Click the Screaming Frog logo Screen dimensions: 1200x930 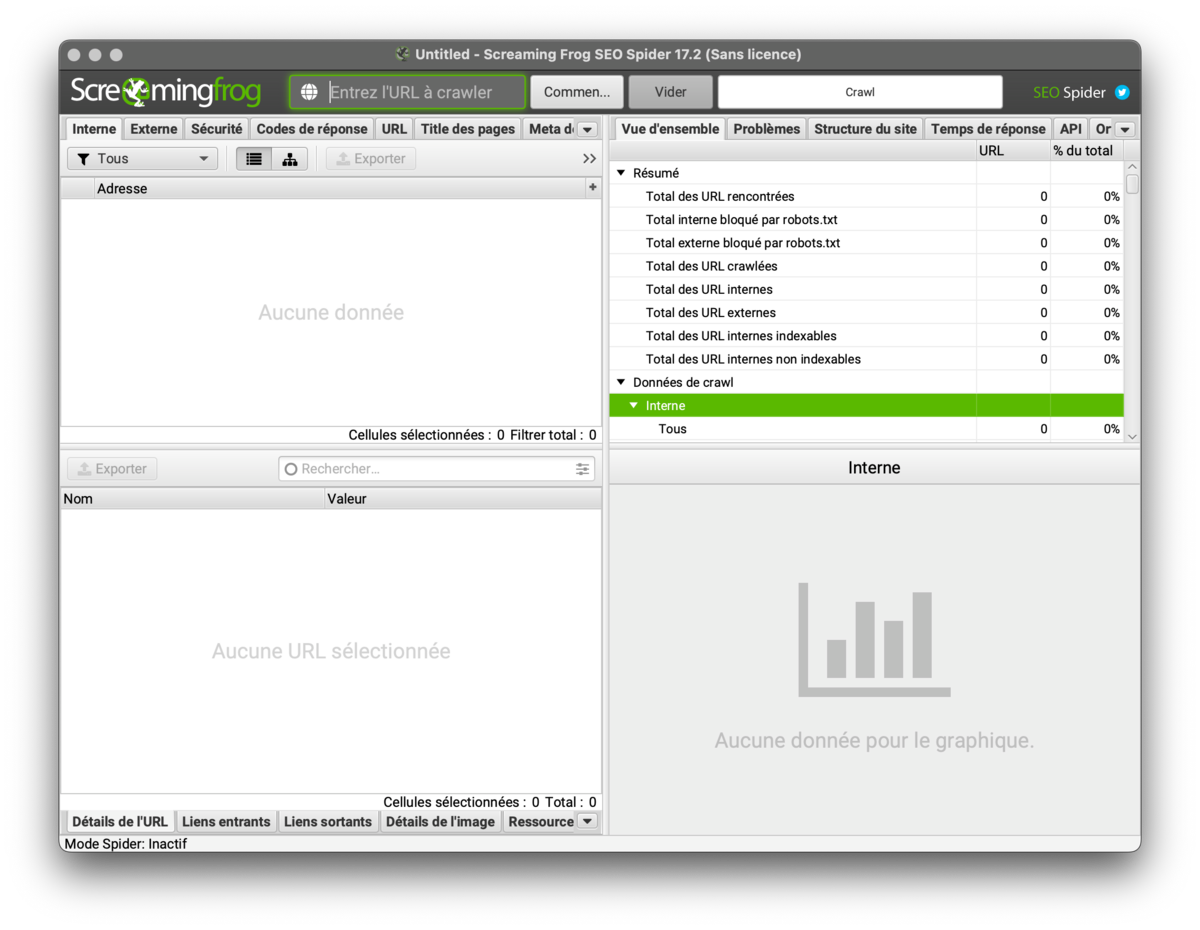[x=166, y=92]
